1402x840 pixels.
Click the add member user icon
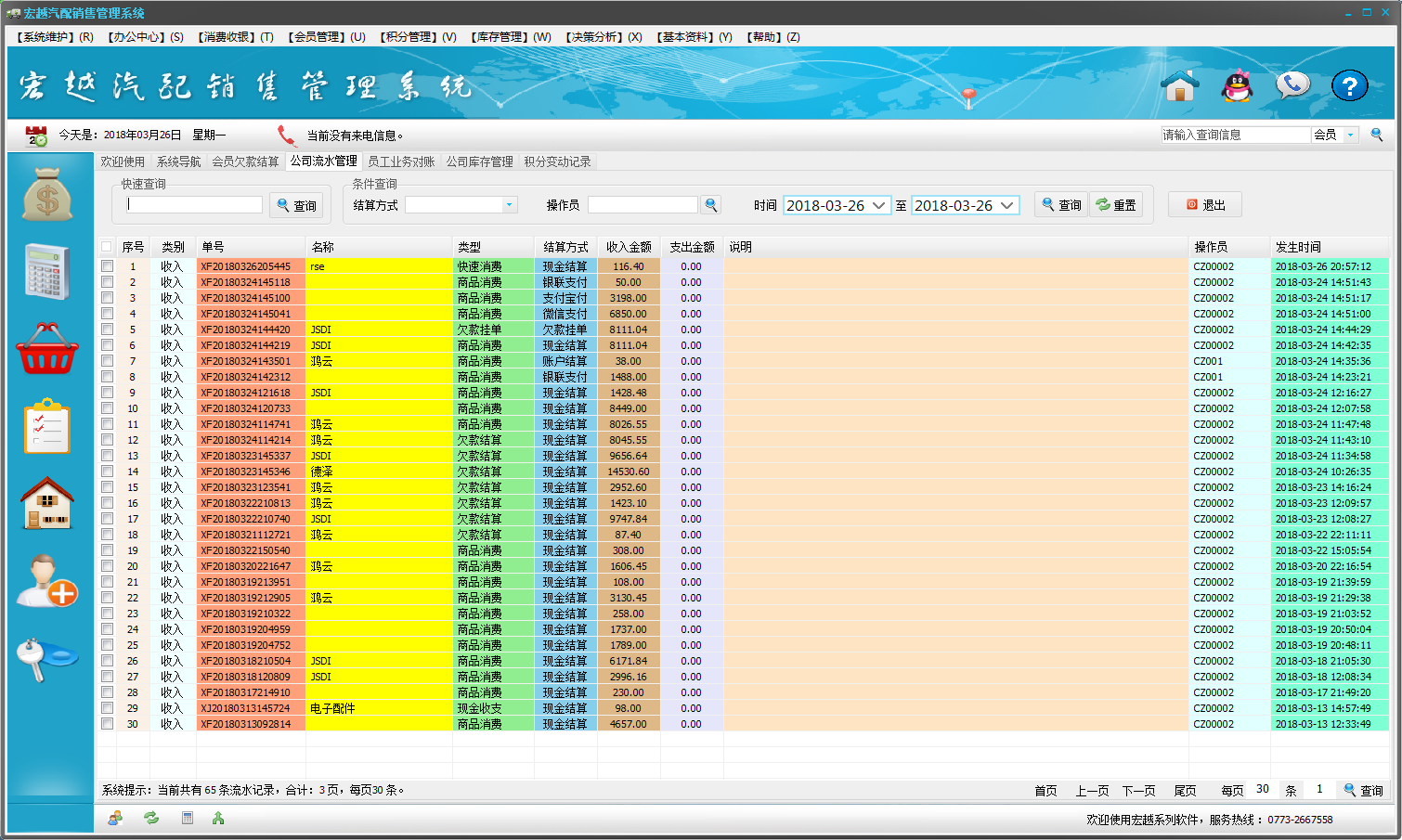[x=47, y=581]
